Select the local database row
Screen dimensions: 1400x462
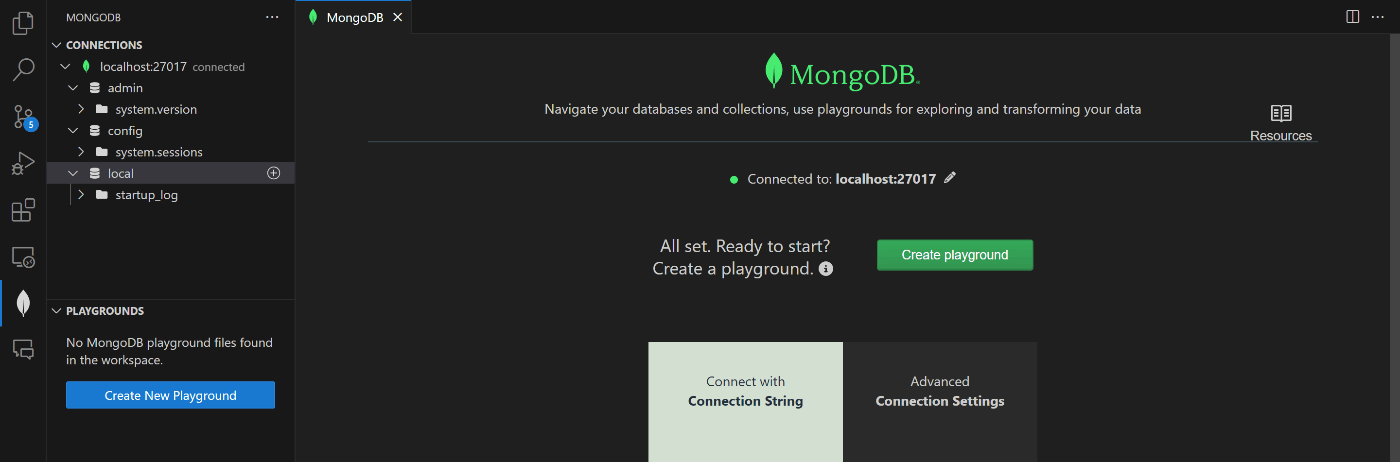coord(171,173)
